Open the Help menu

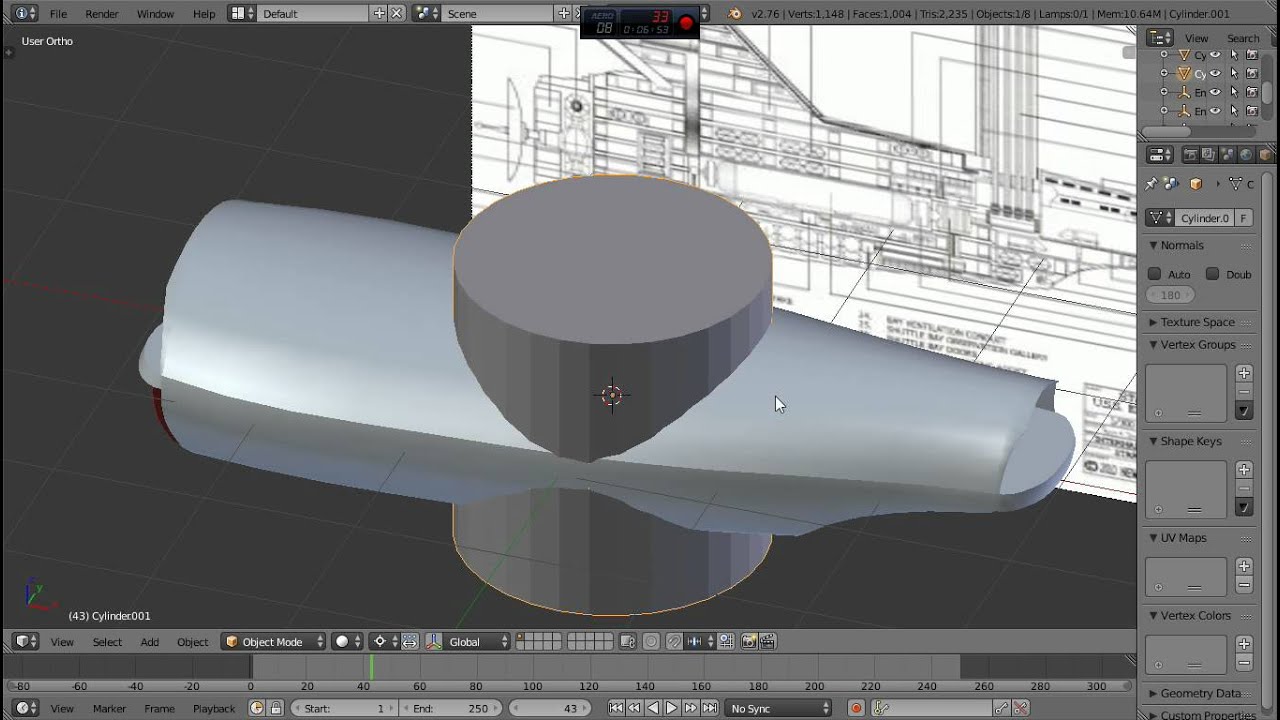click(x=204, y=14)
